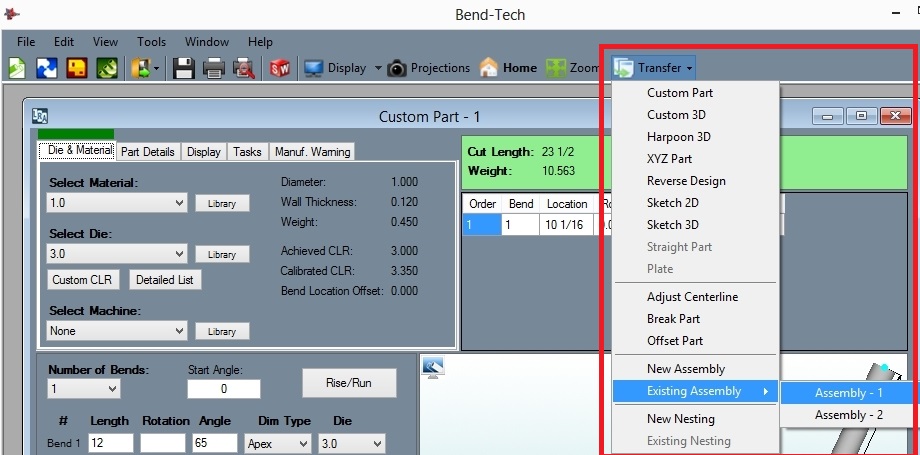Click the Location cell 10 1/16
920x455 pixels.
567,224
